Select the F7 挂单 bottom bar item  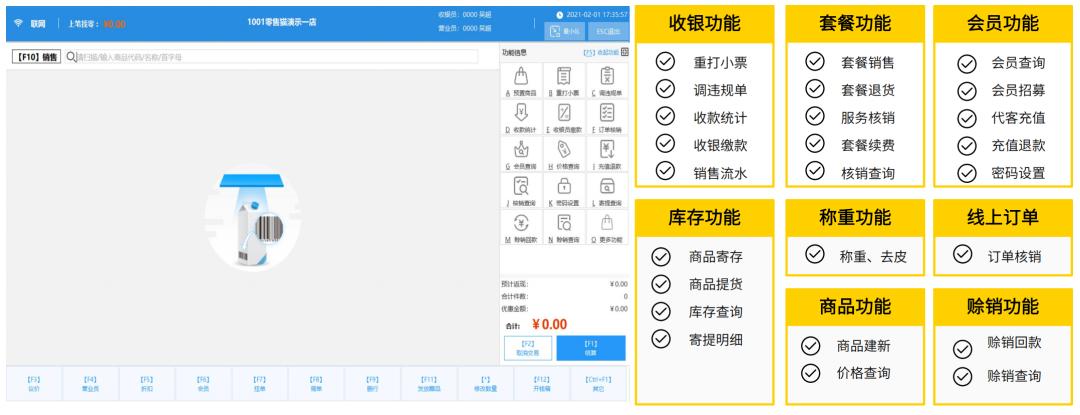[x=260, y=384]
